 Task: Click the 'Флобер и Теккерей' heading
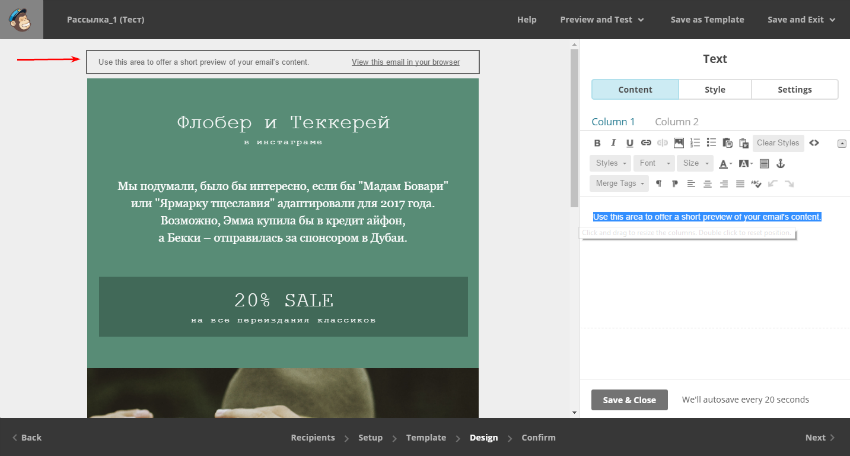[283, 123]
